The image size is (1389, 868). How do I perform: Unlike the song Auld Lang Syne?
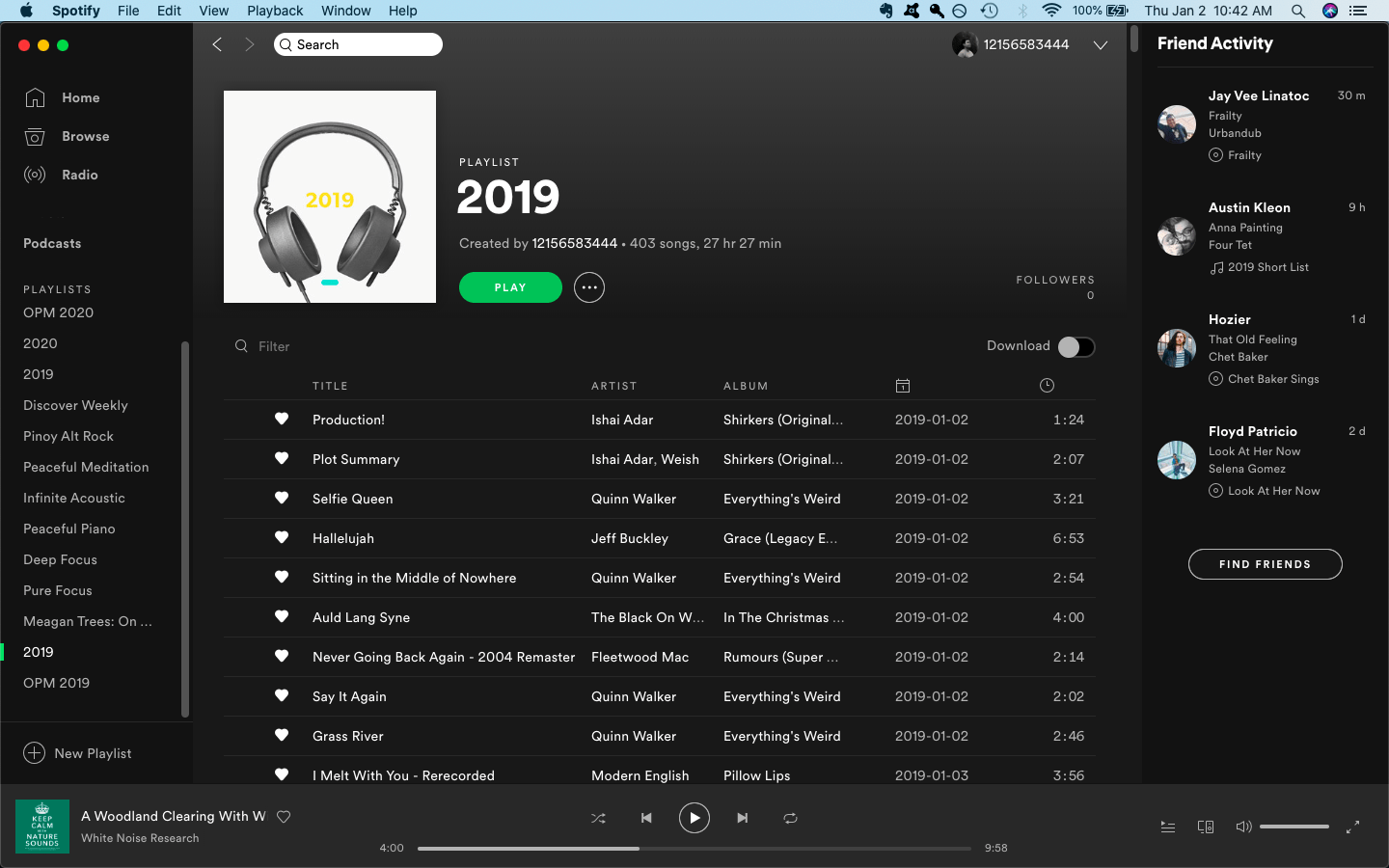coord(282,616)
